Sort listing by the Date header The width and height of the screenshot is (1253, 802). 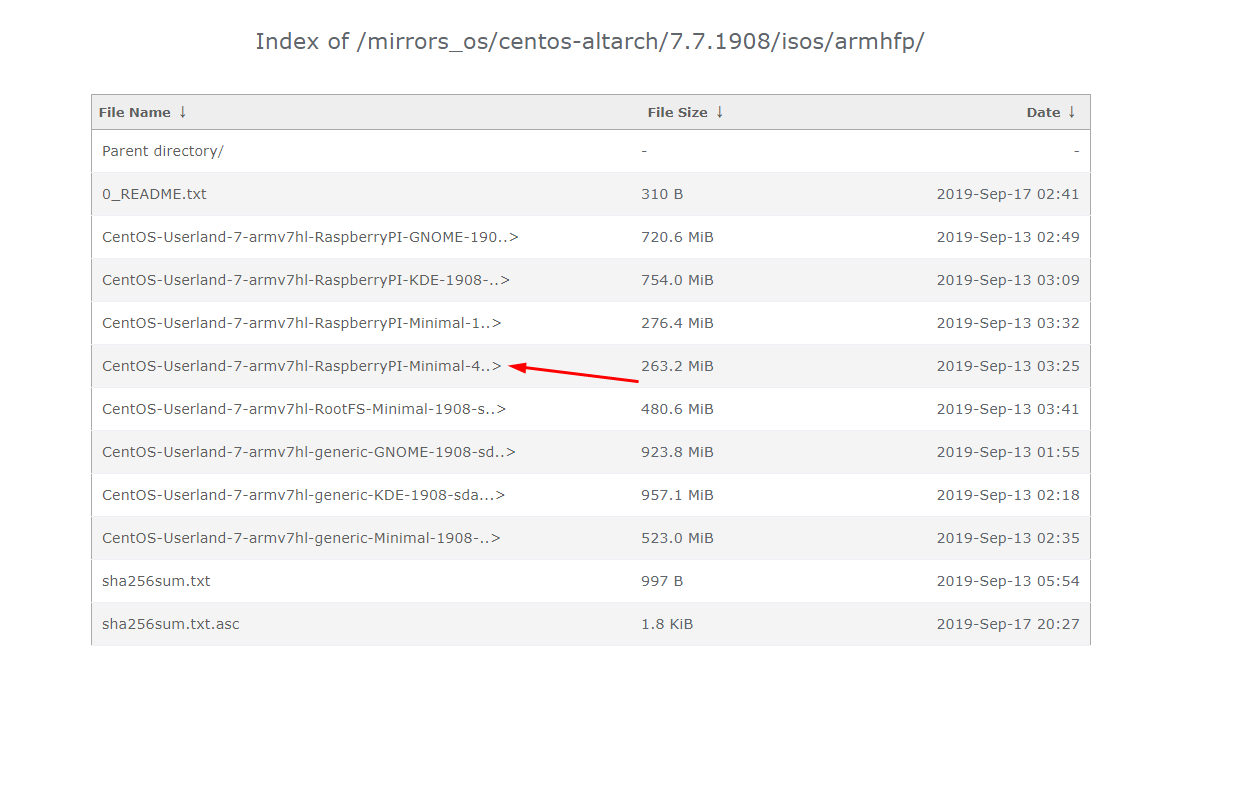tap(1043, 113)
